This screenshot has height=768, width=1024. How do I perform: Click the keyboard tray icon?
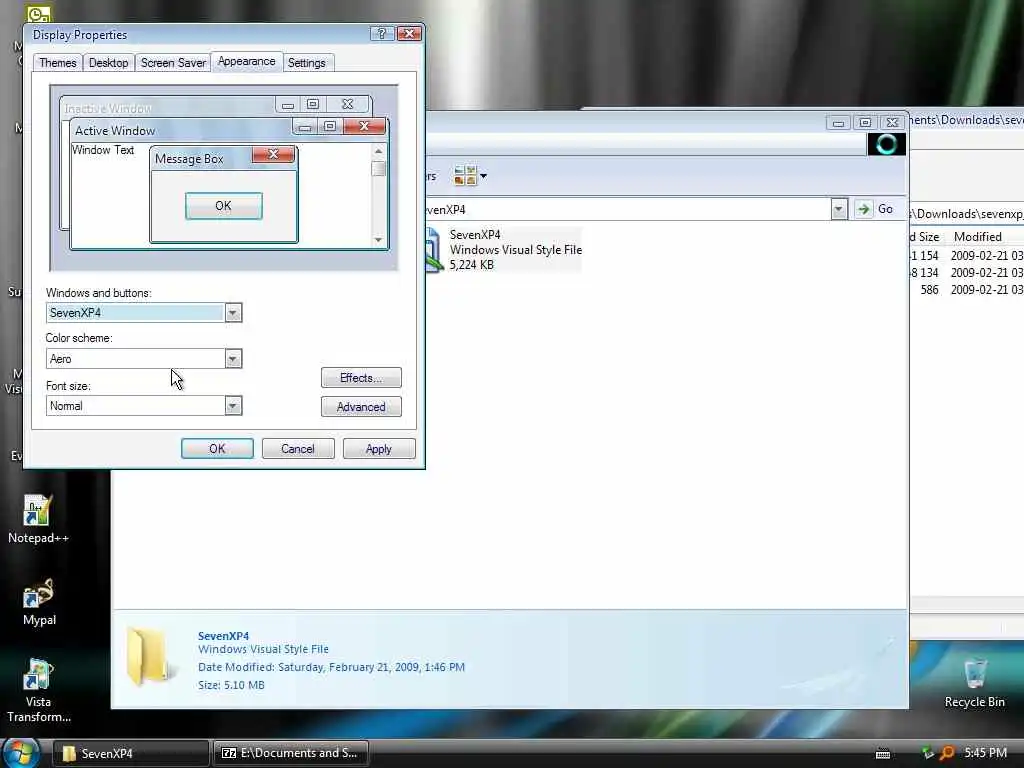click(x=883, y=754)
